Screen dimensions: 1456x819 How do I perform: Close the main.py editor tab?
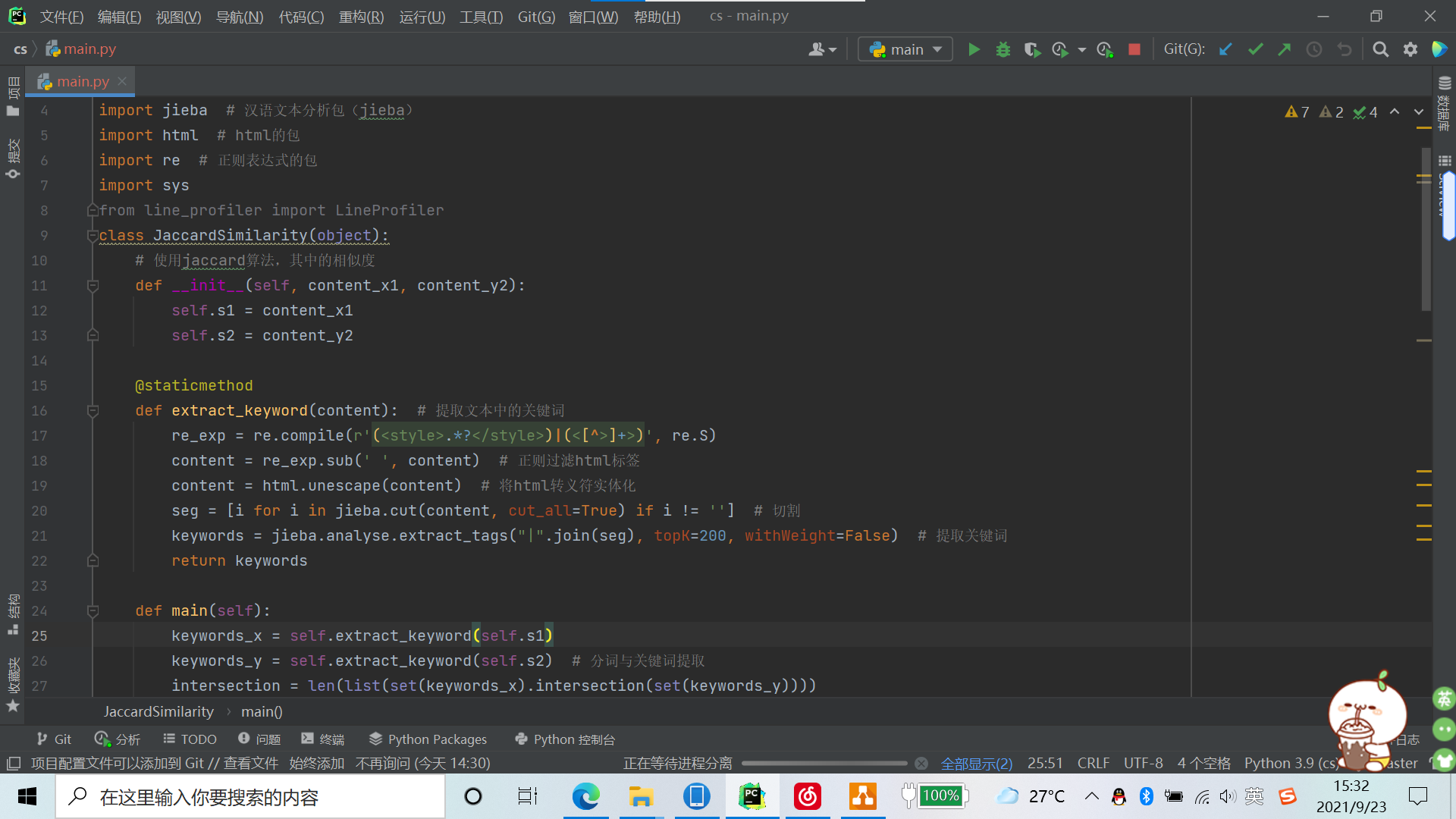pyautogui.click(x=122, y=80)
